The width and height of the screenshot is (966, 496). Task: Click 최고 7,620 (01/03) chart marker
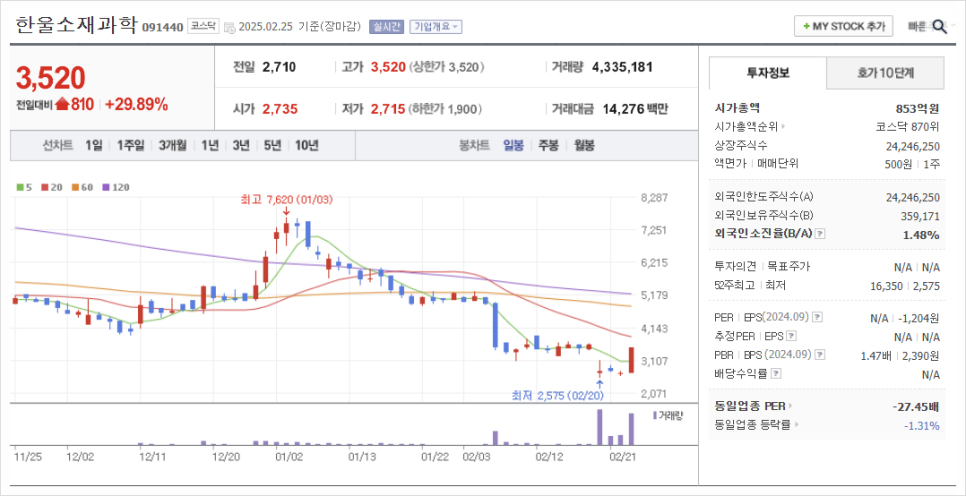287,200
